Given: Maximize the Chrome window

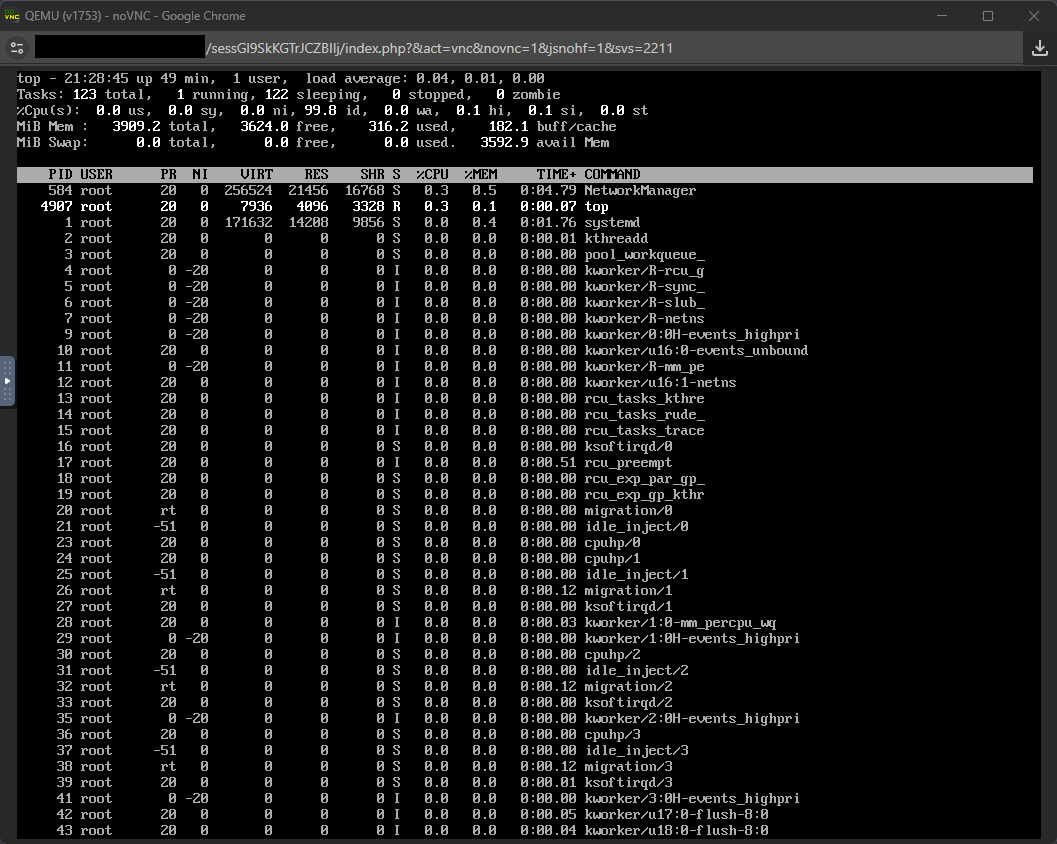Looking at the screenshot, I should 988,16.
